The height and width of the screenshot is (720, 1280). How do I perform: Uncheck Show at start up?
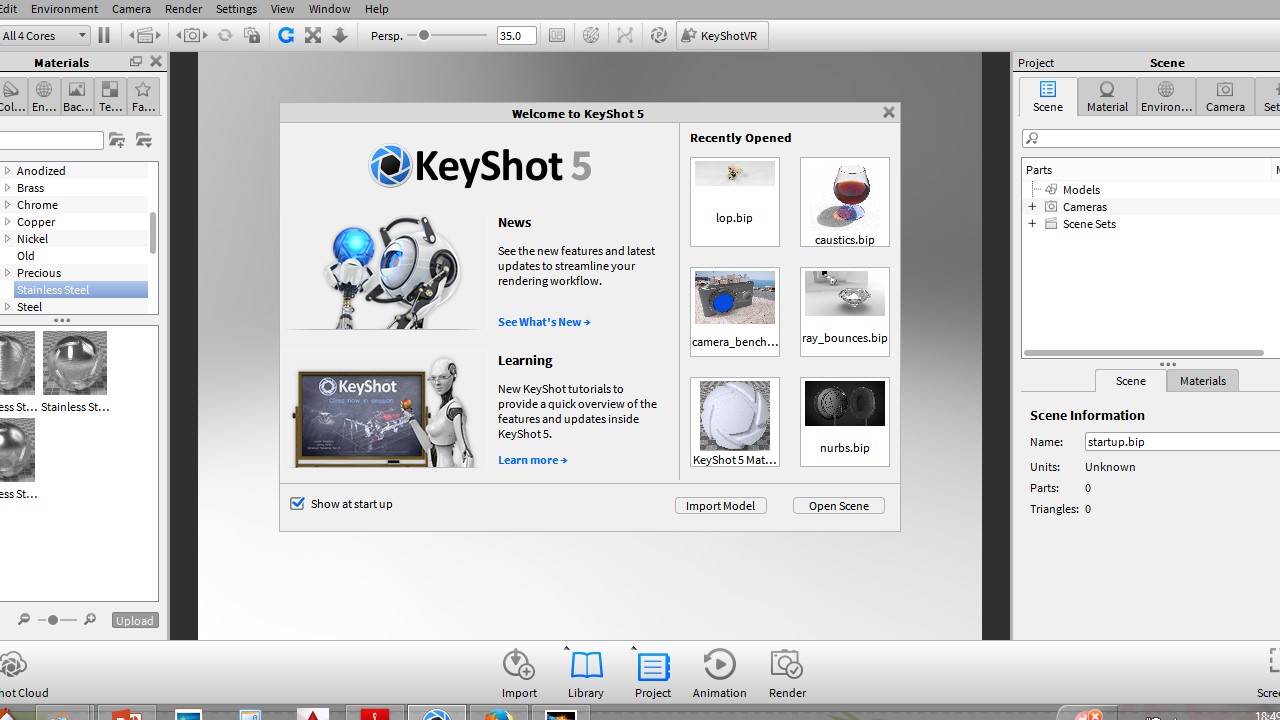point(297,503)
